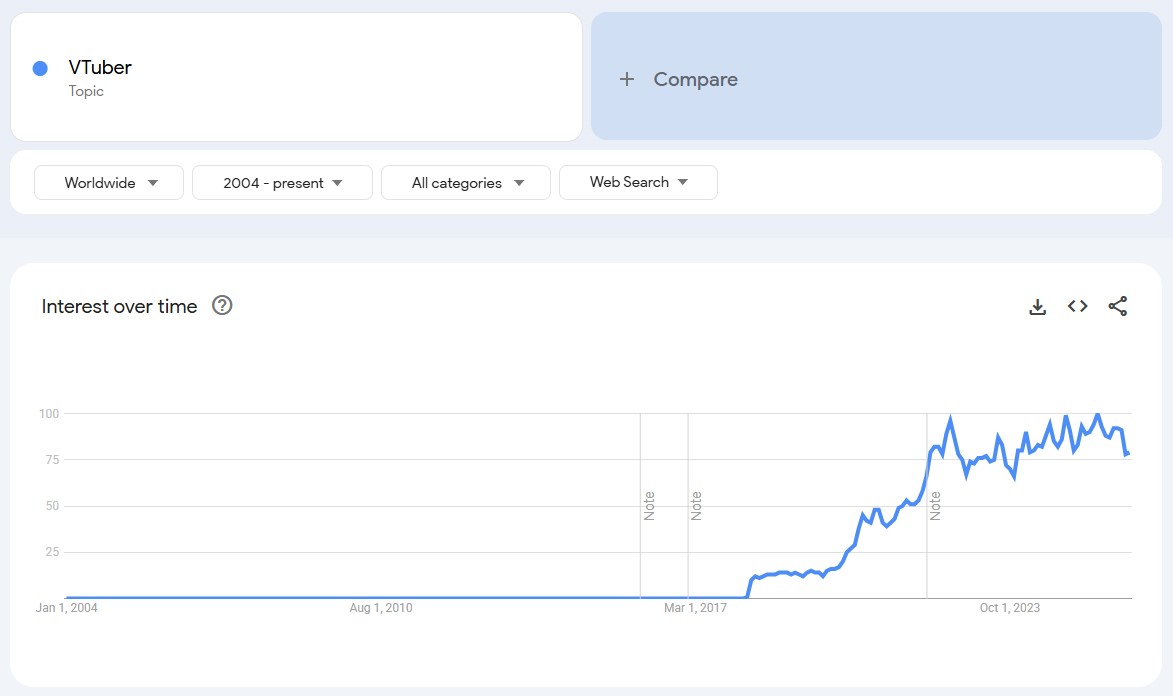Click the plus icon beside Compare
This screenshot has height=696, width=1173.
pyautogui.click(x=627, y=79)
